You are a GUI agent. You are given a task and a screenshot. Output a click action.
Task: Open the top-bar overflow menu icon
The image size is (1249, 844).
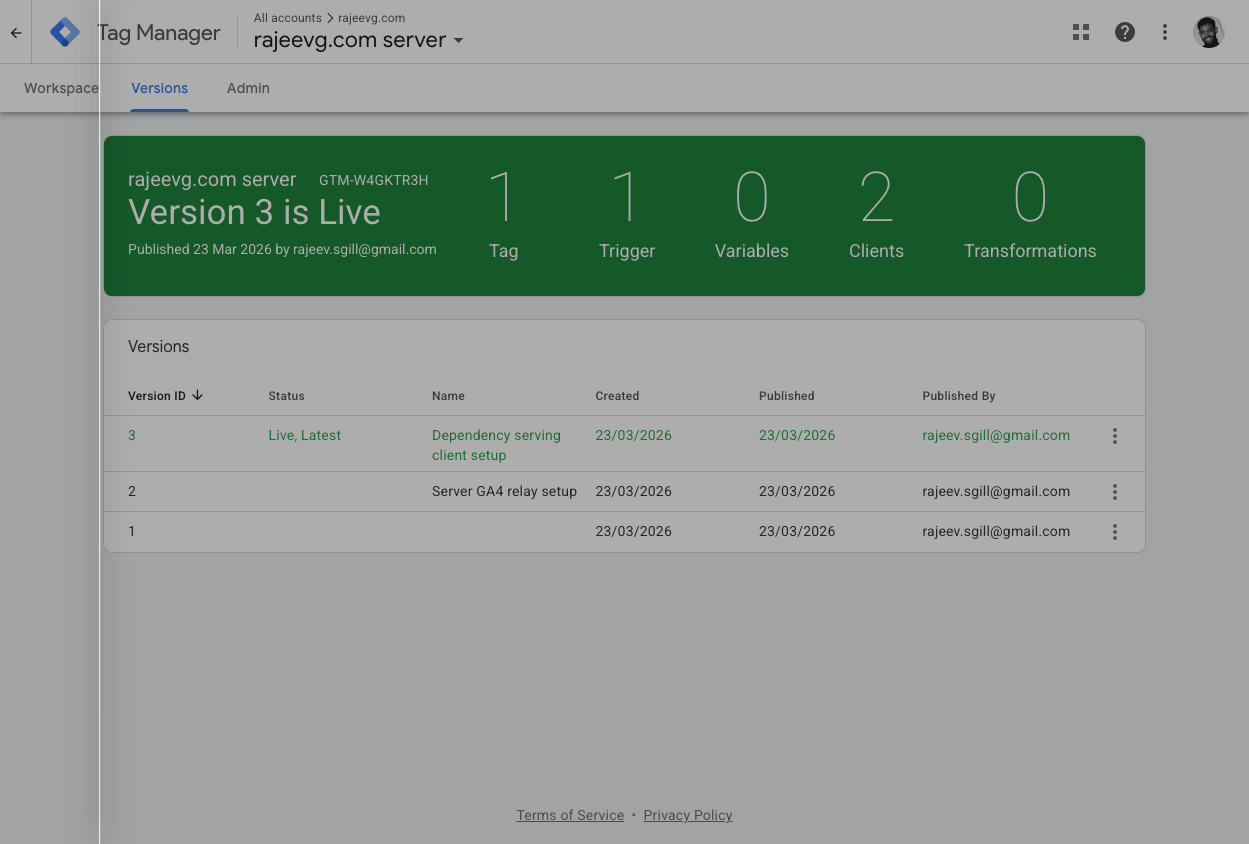coord(1164,32)
